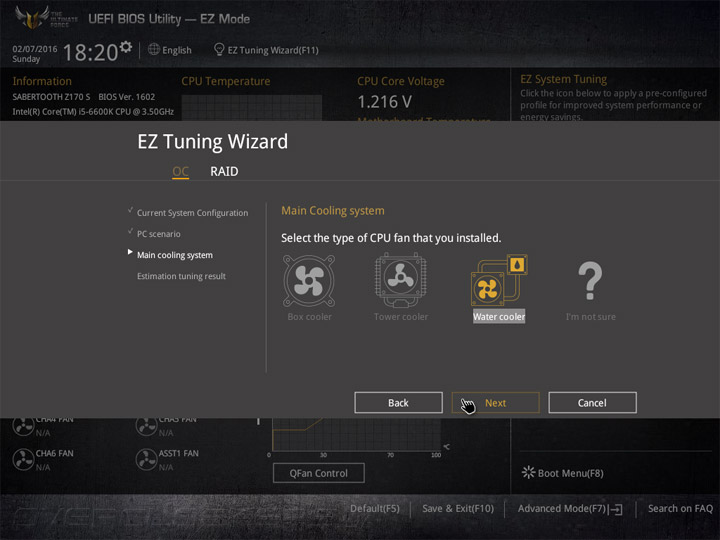Select Estimation tuning result step
This screenshot has height=540, width=720.
coord(181,276)
